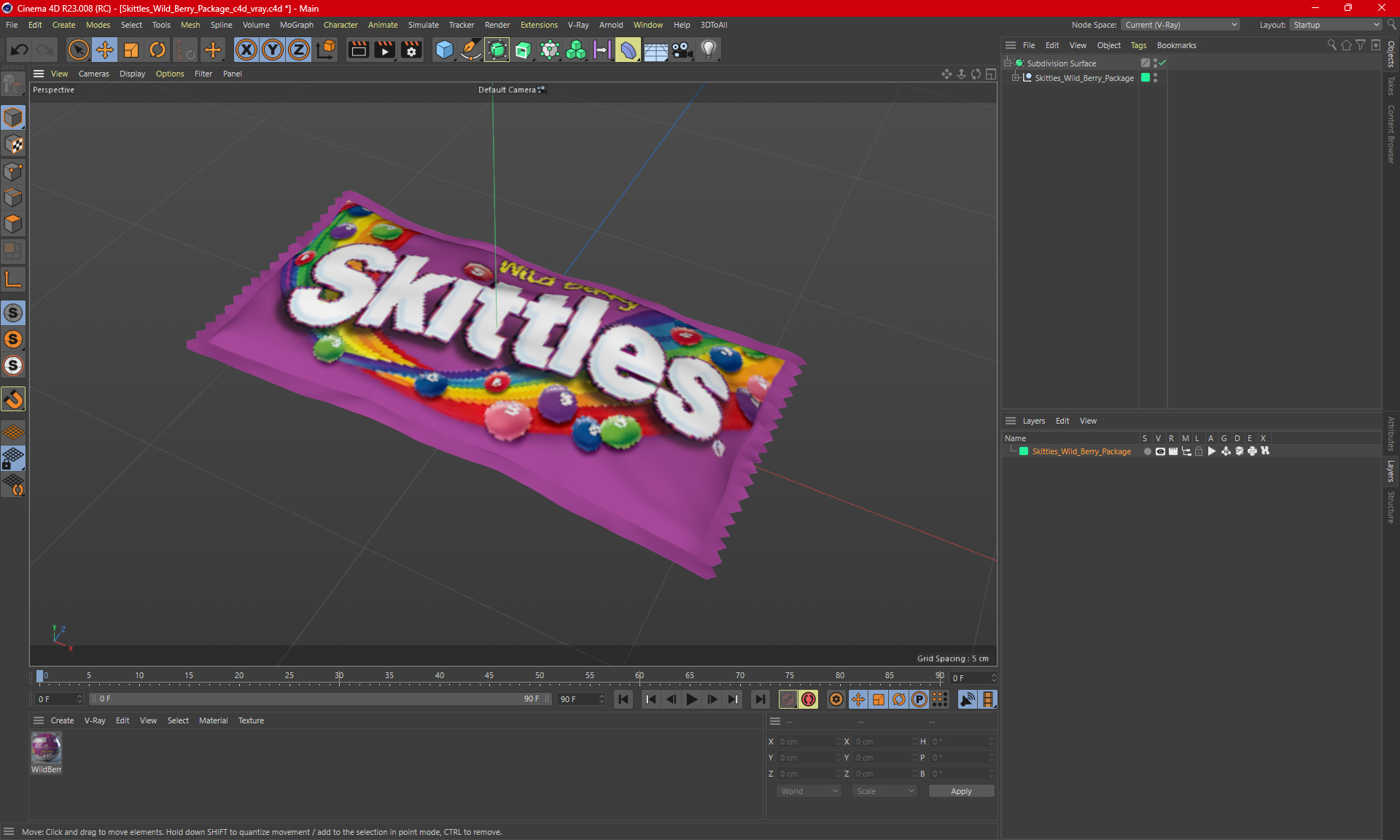The width and height of the screenshot is (1400, 840).
Task: Toggle Workplane lock icon
Action: (x=13, y=459)
